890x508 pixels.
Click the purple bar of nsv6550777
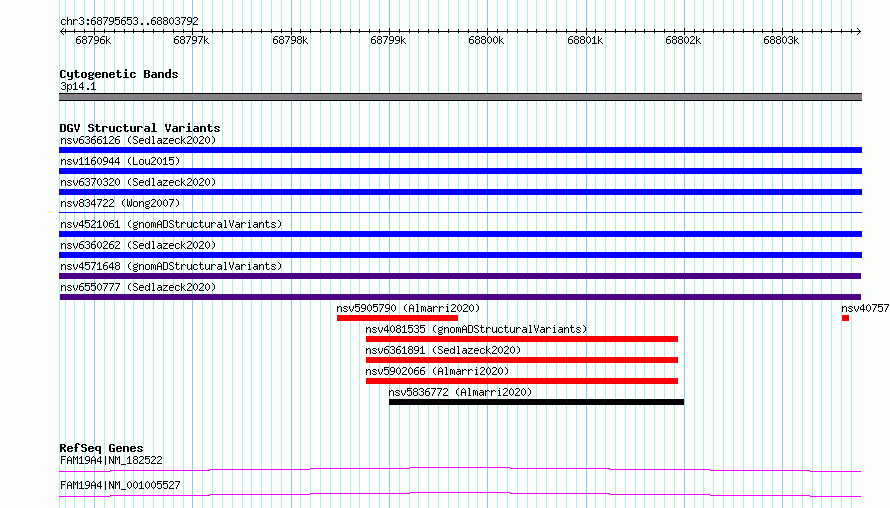click(x=460, y=297)
